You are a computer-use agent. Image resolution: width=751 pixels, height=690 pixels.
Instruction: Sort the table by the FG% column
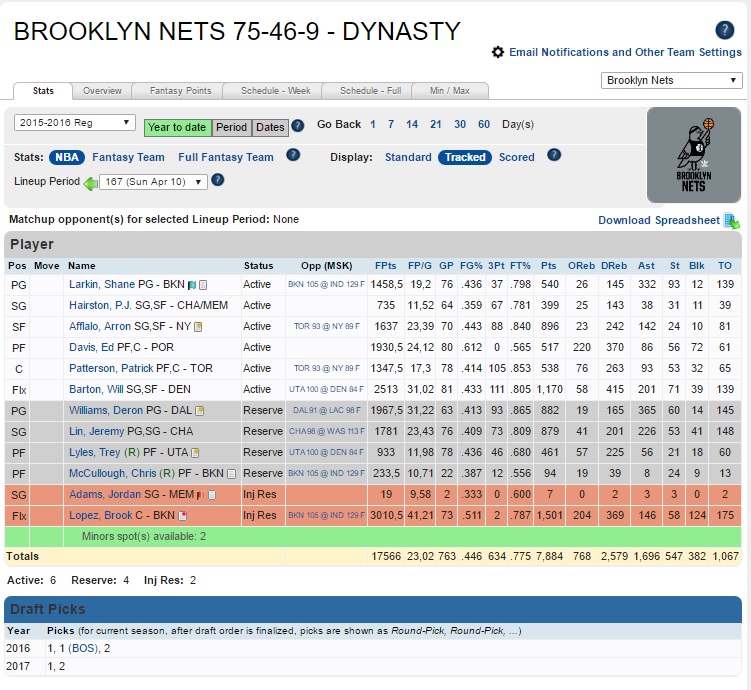tap(472, 266)
